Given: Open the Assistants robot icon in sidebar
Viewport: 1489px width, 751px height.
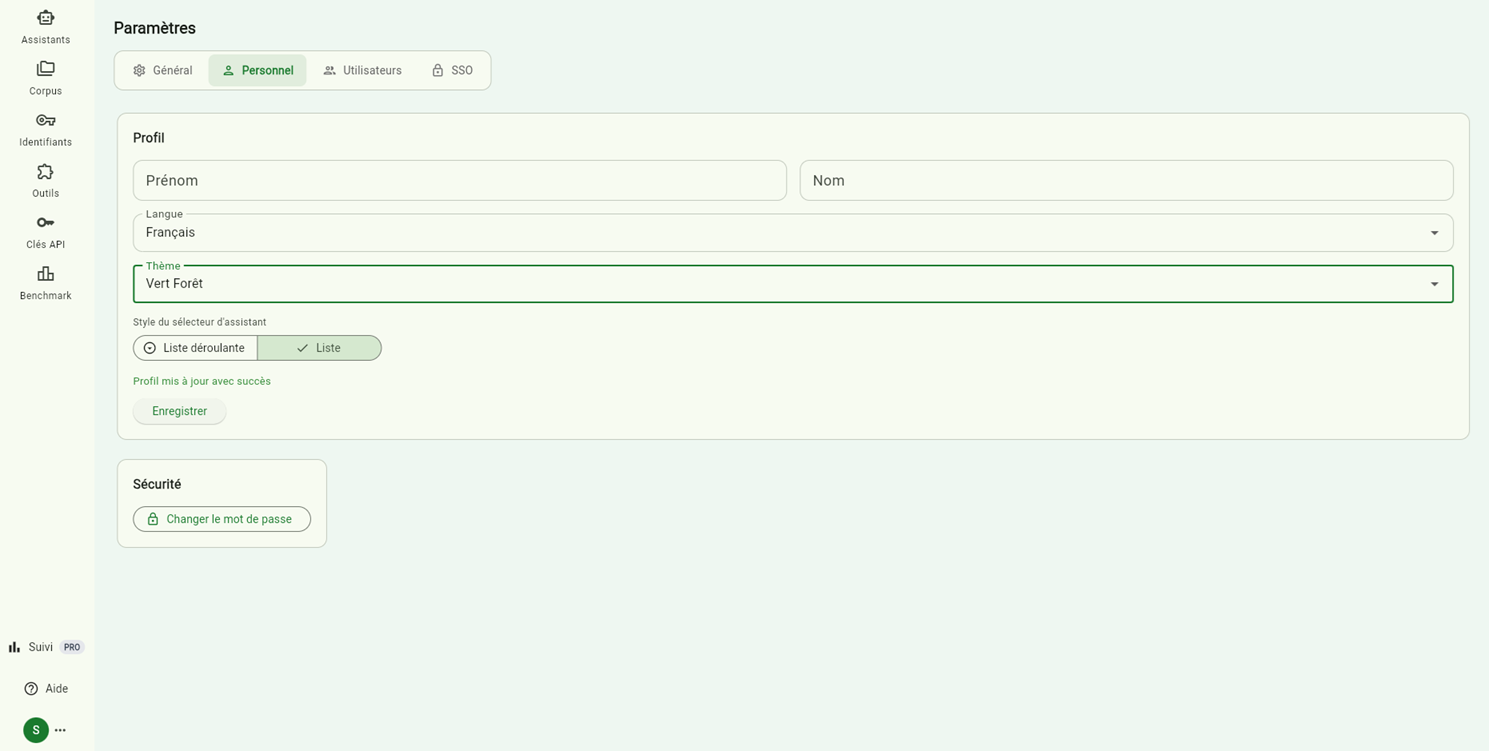Looking at the screenshot, I should tap(45, 18).
